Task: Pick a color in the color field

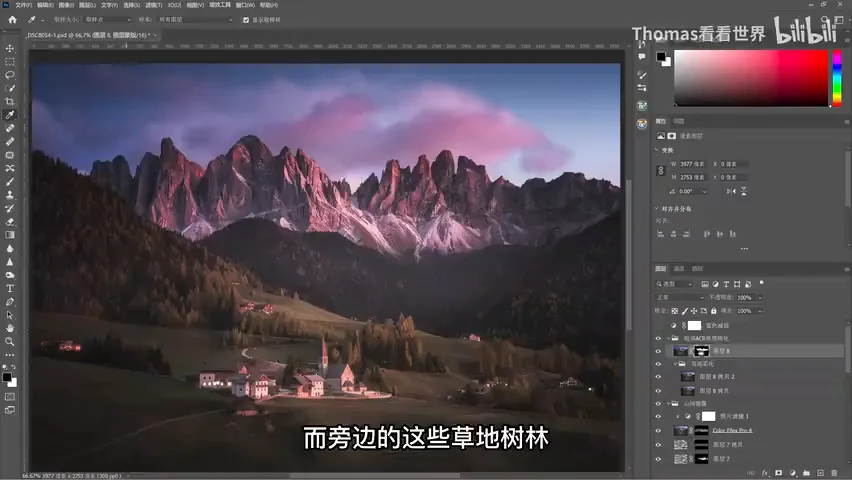Action: point(751,78)
